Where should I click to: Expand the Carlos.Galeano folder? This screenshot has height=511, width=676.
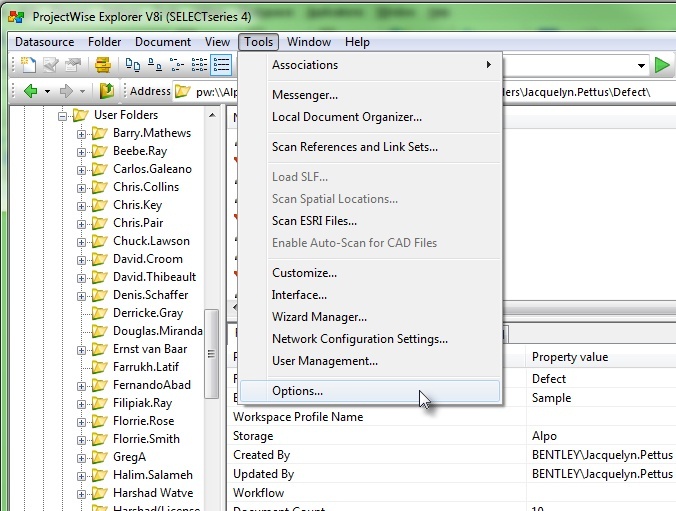pyautogui.click(x=81, y=170)
